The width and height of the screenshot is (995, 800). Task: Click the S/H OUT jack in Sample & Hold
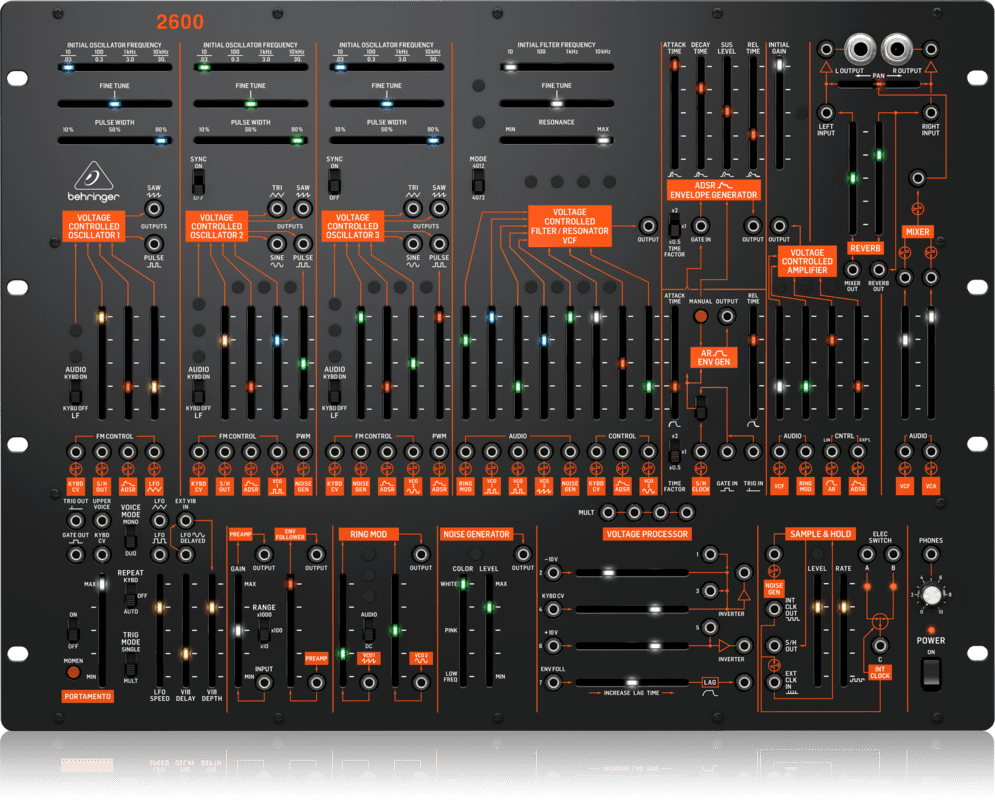[x=774, y=646]
